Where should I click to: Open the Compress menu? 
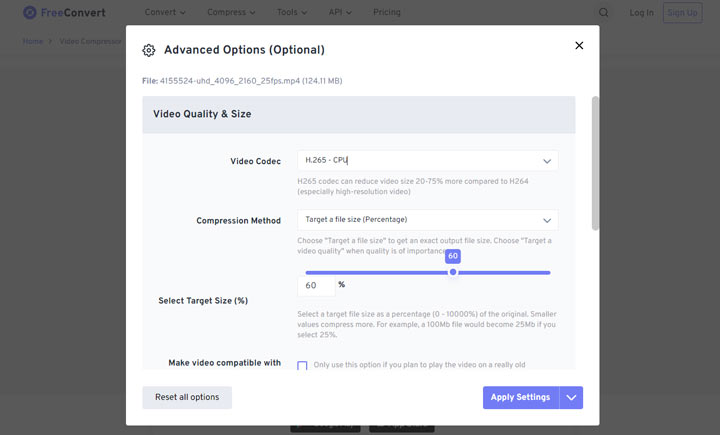[x=230, y=13]
